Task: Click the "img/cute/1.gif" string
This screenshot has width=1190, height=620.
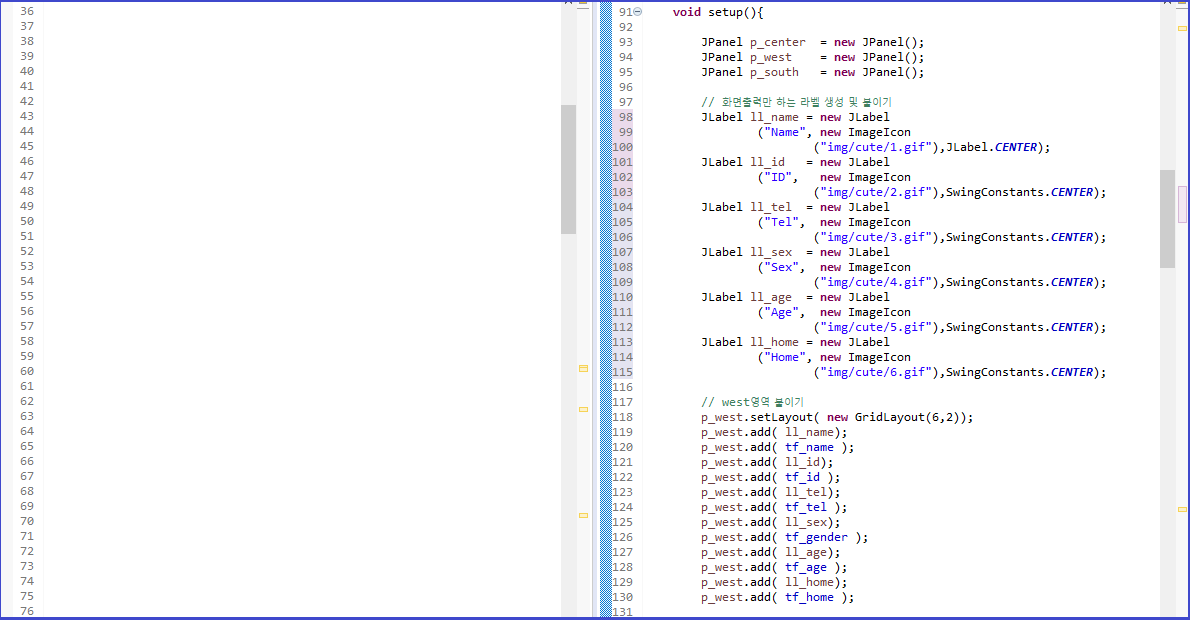Action: point(876,147)
